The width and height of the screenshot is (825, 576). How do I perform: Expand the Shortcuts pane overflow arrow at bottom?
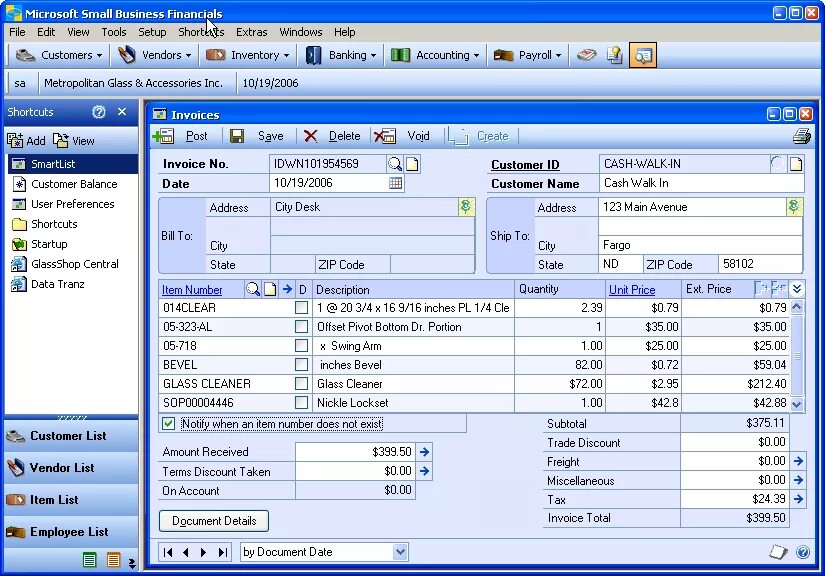pos(132,563)
